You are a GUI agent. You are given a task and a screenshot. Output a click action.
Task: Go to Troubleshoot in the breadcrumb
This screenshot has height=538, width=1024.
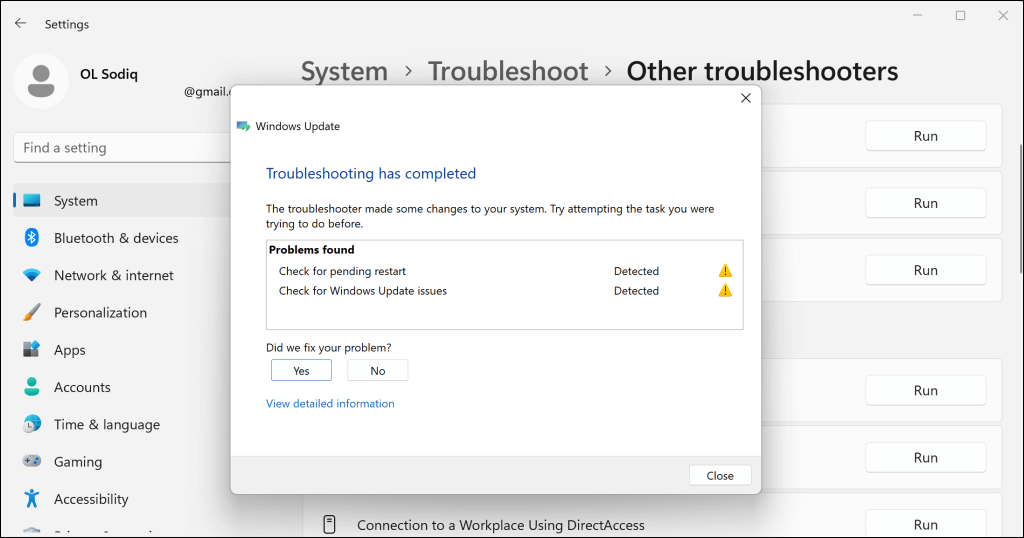(x=508, y=72)
